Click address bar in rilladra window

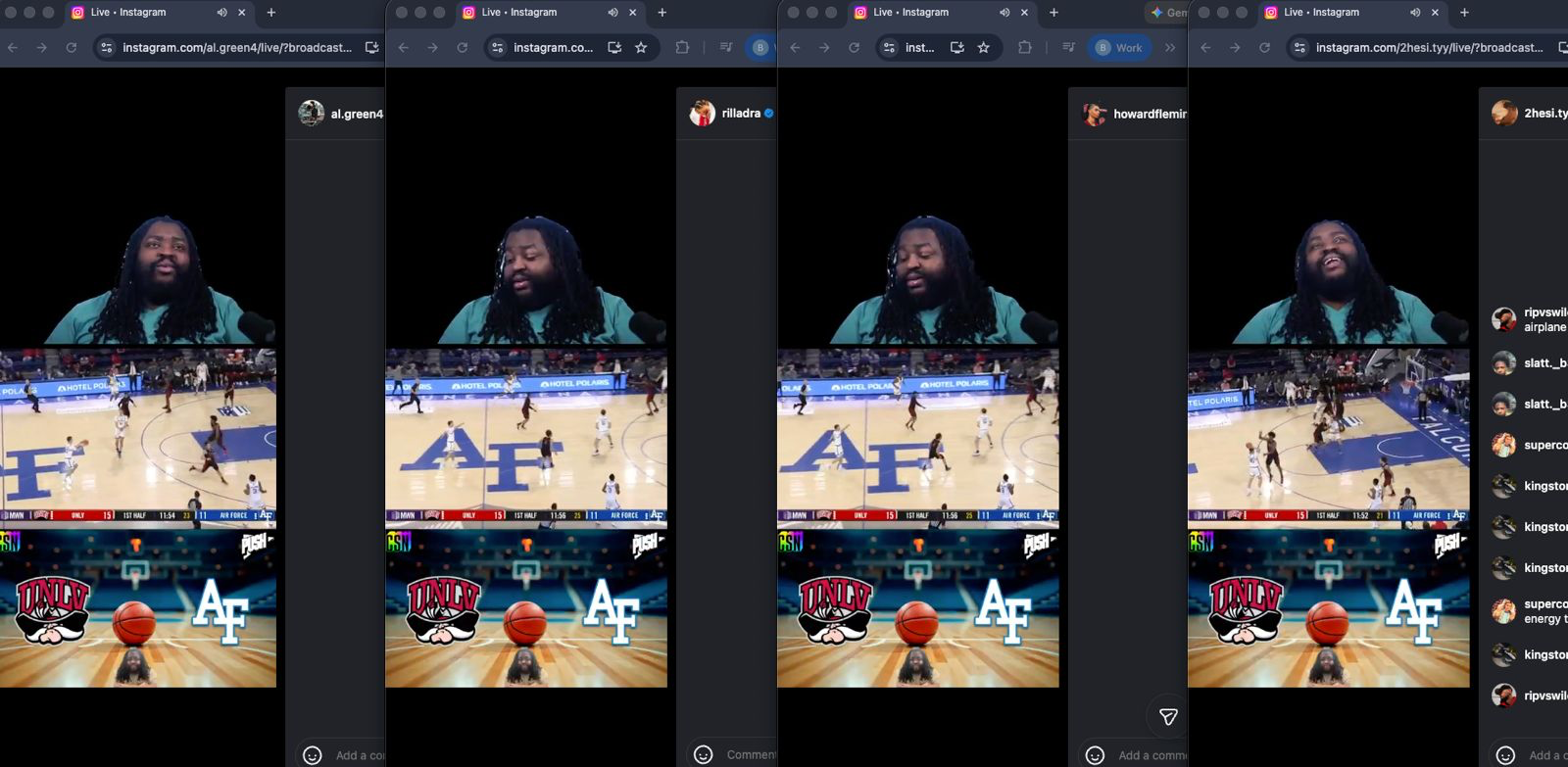tap(553, 47)
